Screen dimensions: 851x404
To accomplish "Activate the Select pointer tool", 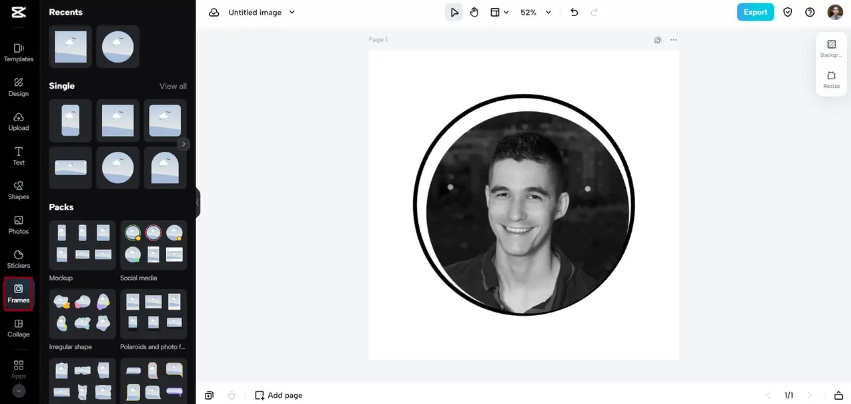I will 454,12.
